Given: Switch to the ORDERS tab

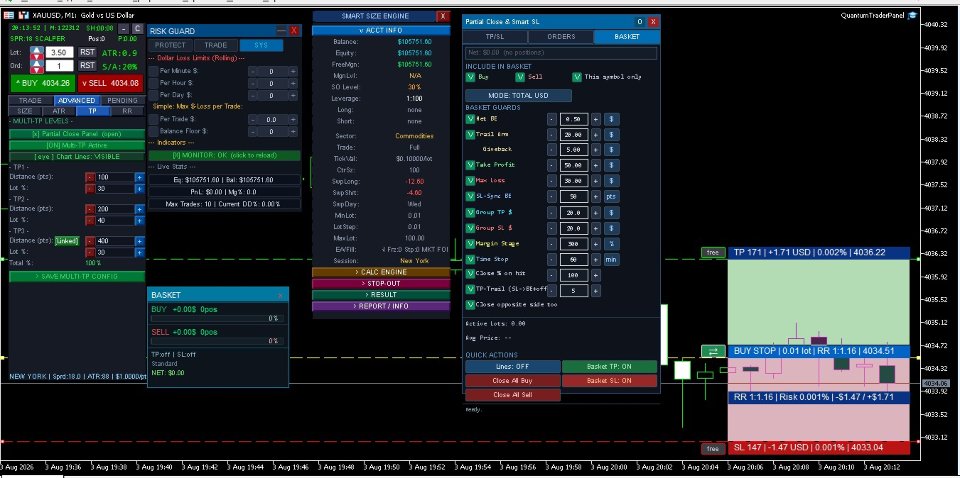Looking at the screenshot, I should (x=561, y=37).
